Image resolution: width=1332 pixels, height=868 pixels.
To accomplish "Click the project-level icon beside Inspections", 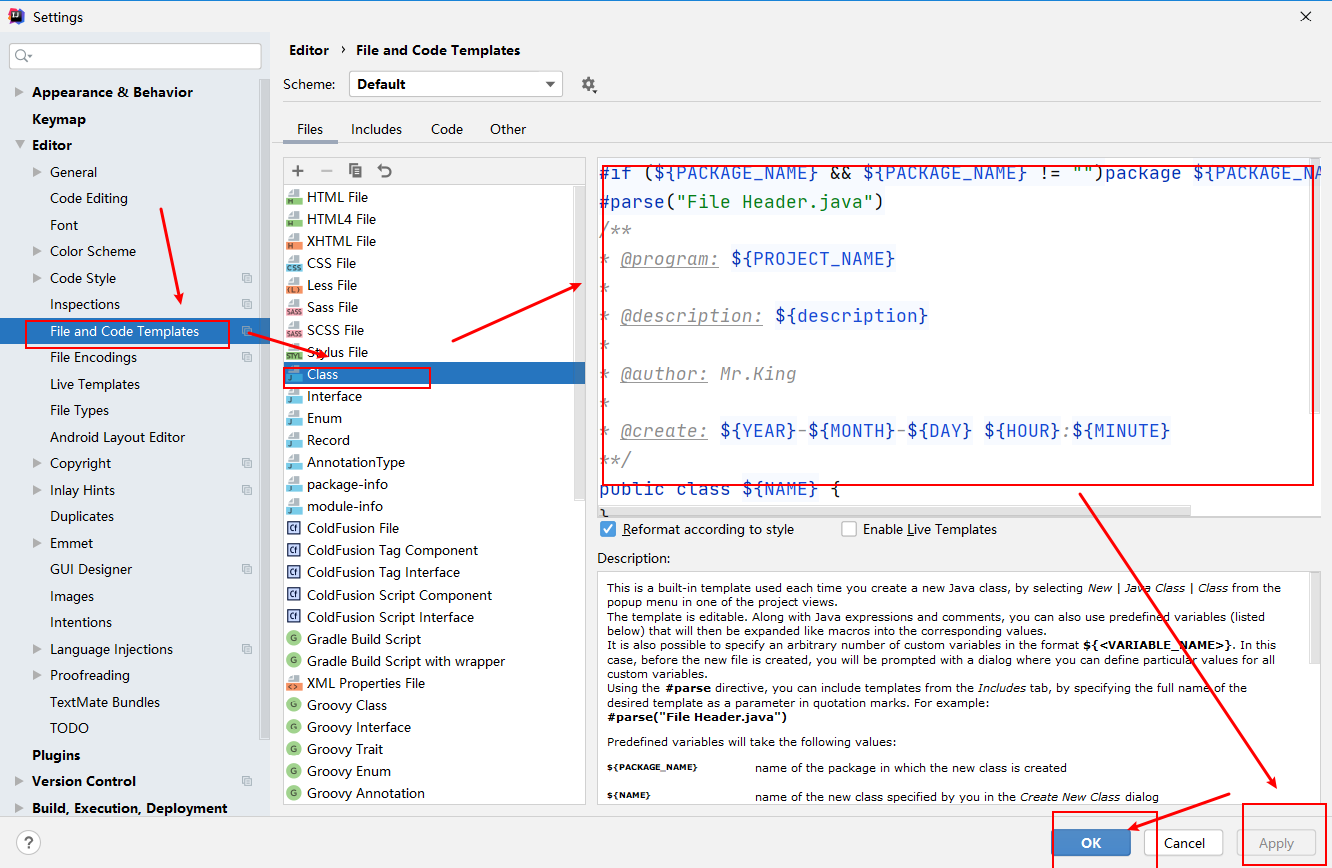I will pos(247,304).
